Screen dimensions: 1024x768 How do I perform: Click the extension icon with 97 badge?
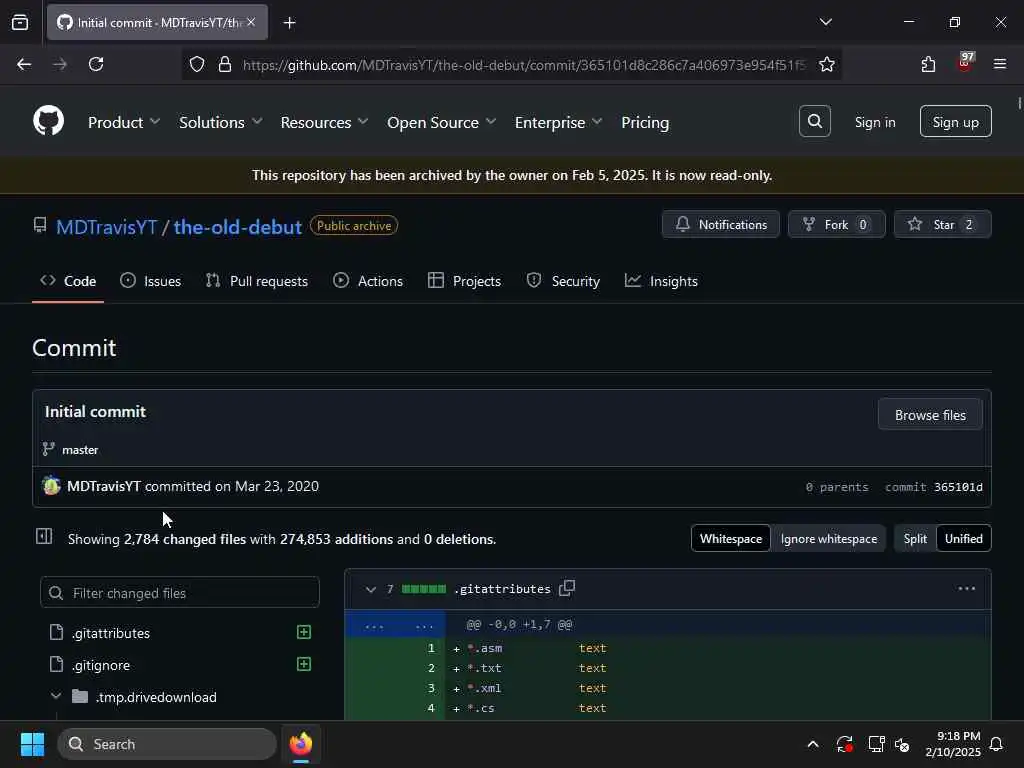(965, 63)
